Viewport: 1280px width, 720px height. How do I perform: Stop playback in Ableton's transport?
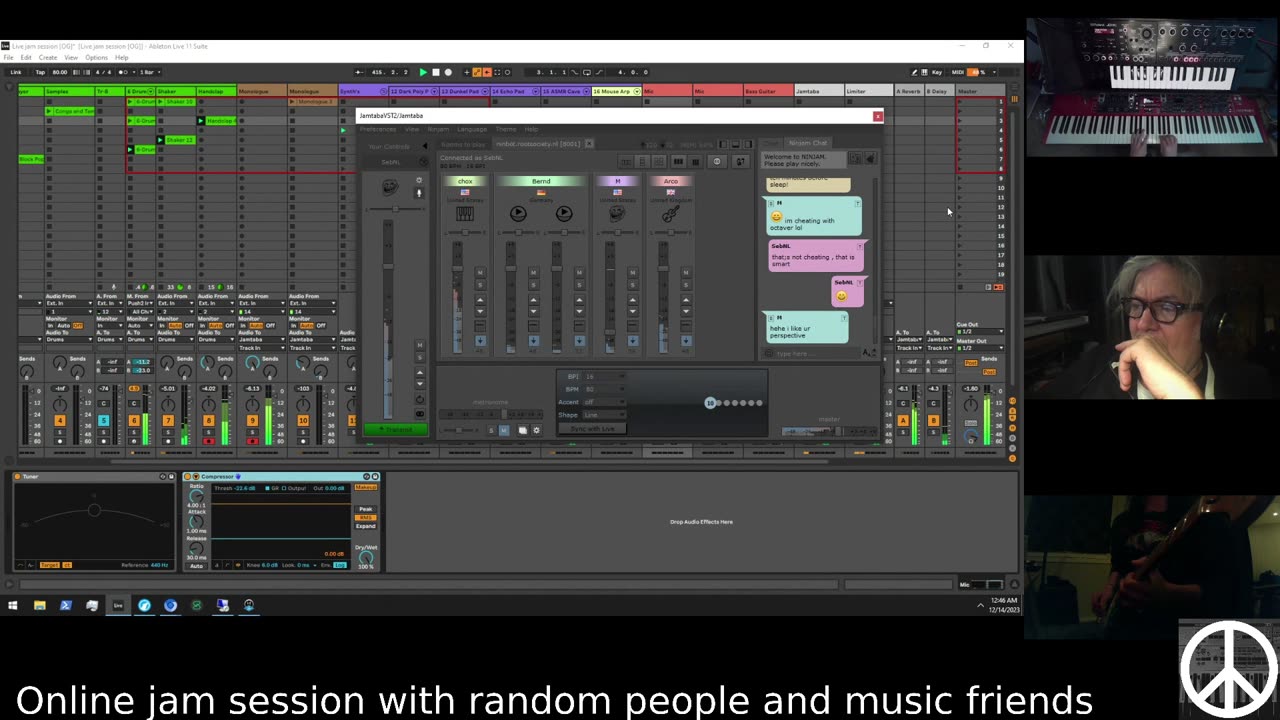click(435, 72)
